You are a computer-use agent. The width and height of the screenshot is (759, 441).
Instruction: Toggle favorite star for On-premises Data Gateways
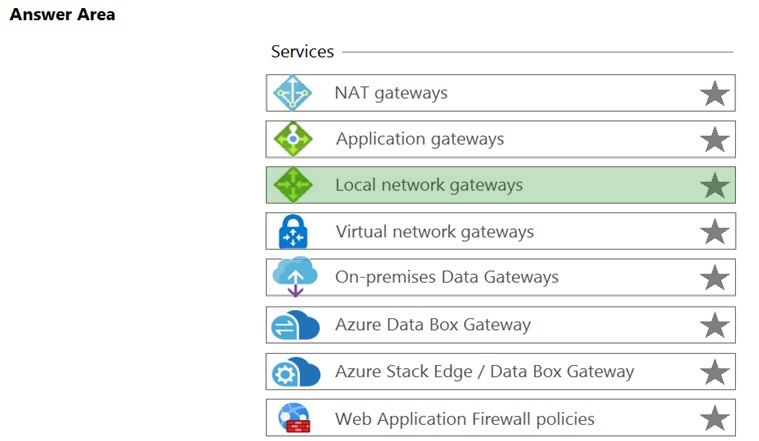tap(714, 278)
